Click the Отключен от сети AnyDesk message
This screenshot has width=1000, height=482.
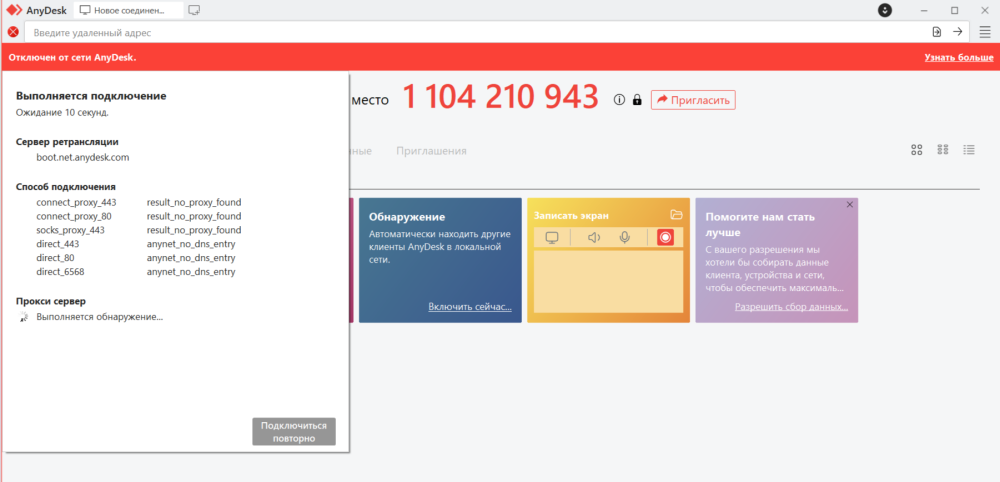click(x=72, y=57)
